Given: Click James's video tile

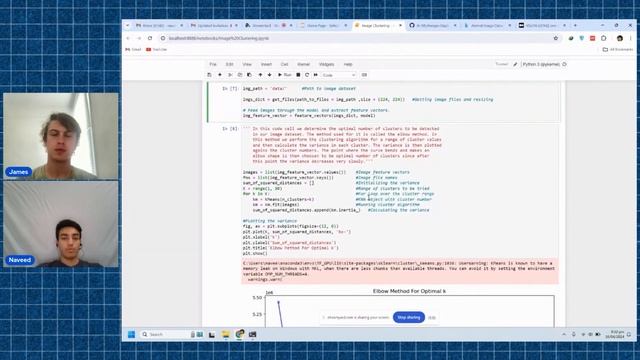Looking at the screenshot, I should (61, 136).
